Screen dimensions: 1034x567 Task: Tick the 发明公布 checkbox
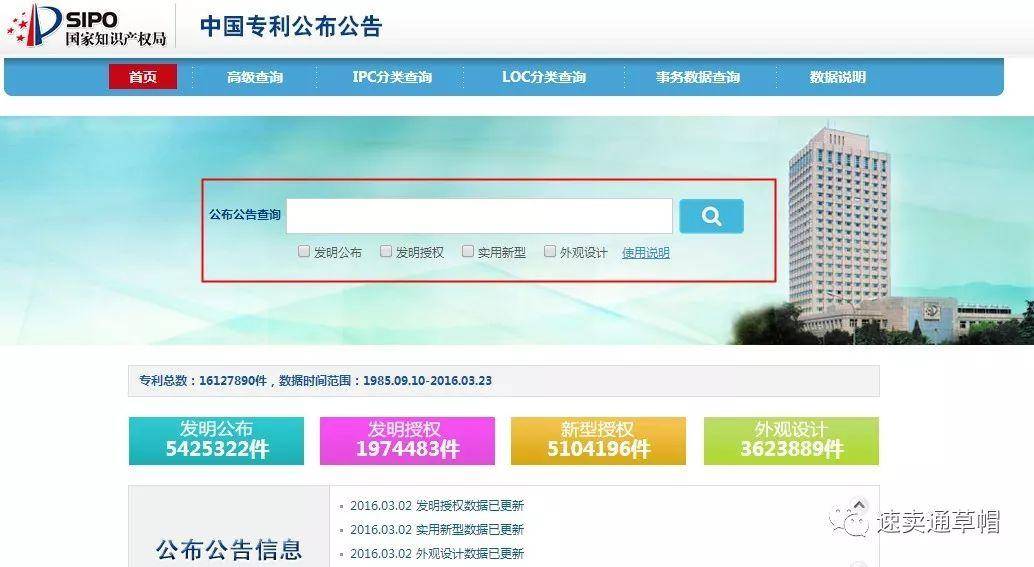click(x=303, y=251)
